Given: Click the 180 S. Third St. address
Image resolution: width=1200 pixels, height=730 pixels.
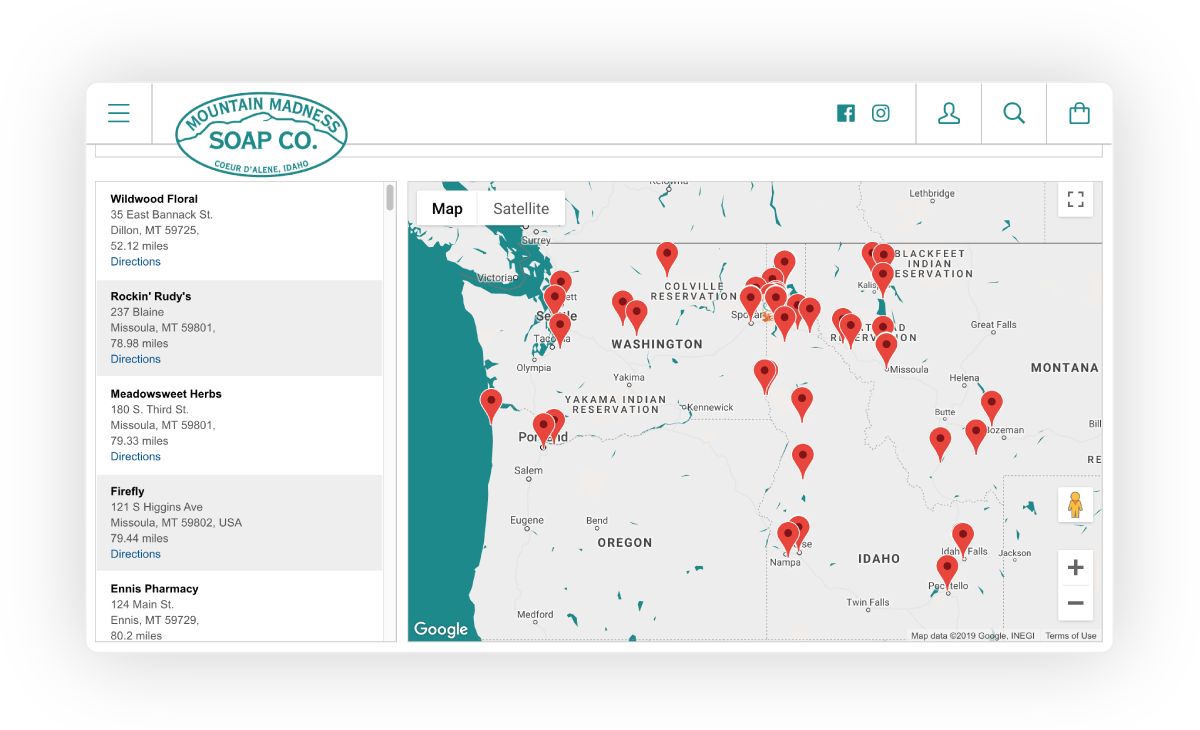Looking at the screenshot, I should [150, 410].
